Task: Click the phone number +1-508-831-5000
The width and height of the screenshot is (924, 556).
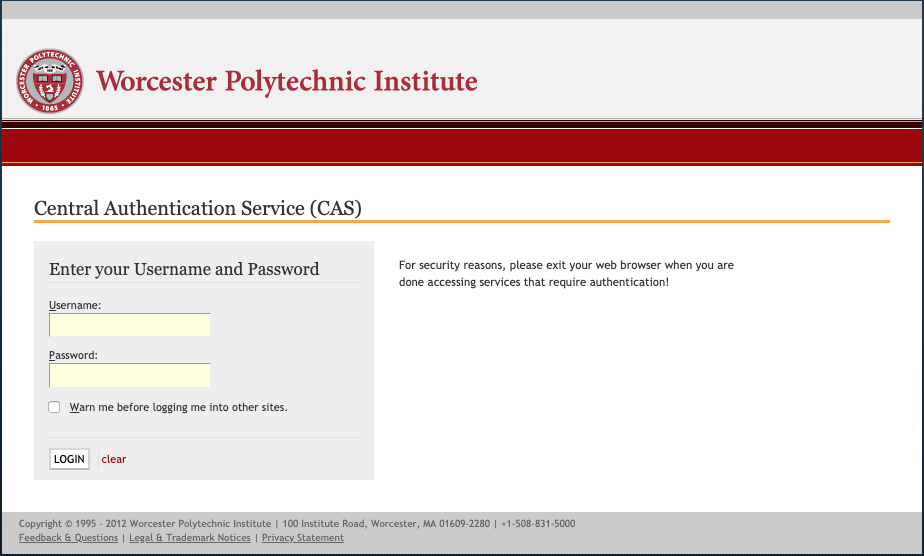Action: point(539,524)
